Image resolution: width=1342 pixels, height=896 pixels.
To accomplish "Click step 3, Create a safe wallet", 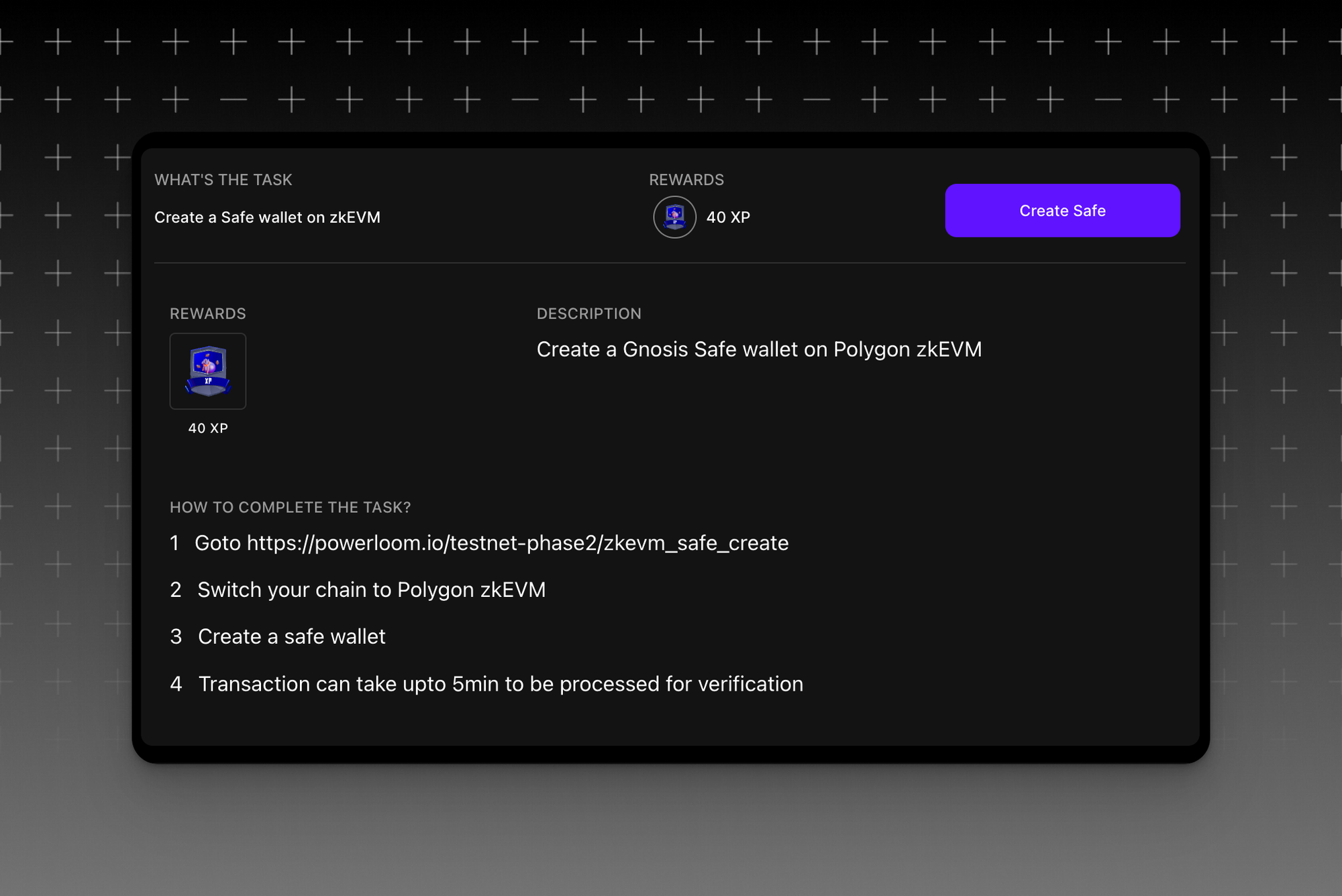I will [291, 636].
